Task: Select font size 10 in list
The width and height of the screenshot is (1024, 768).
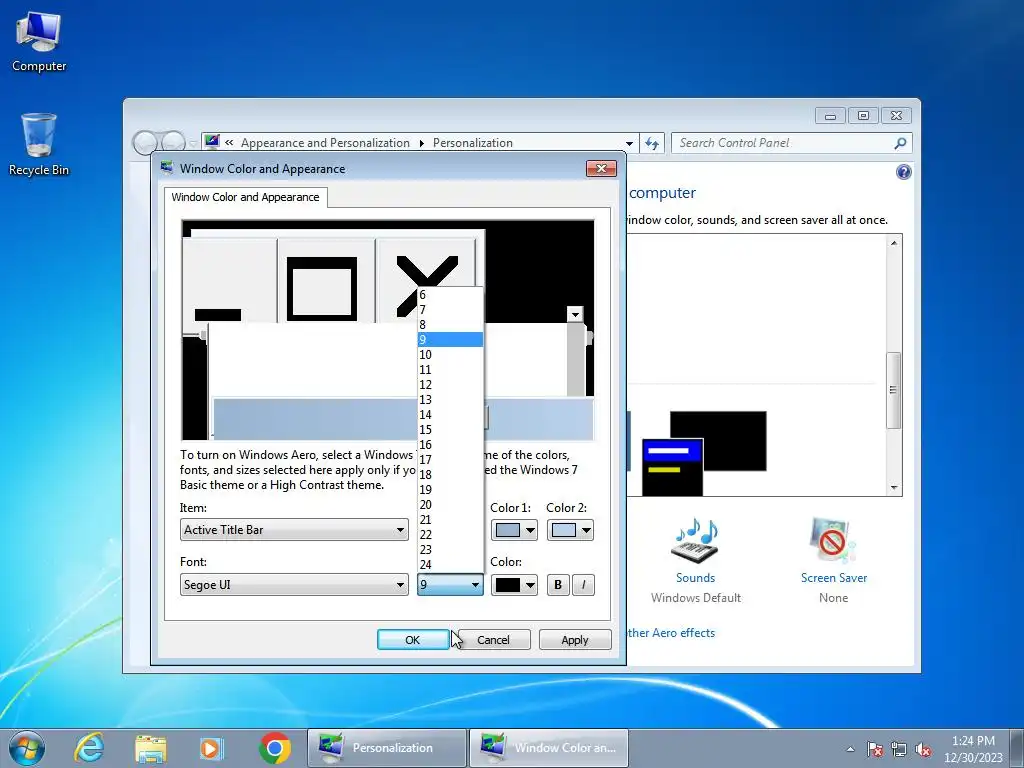Action: (450, 355)
